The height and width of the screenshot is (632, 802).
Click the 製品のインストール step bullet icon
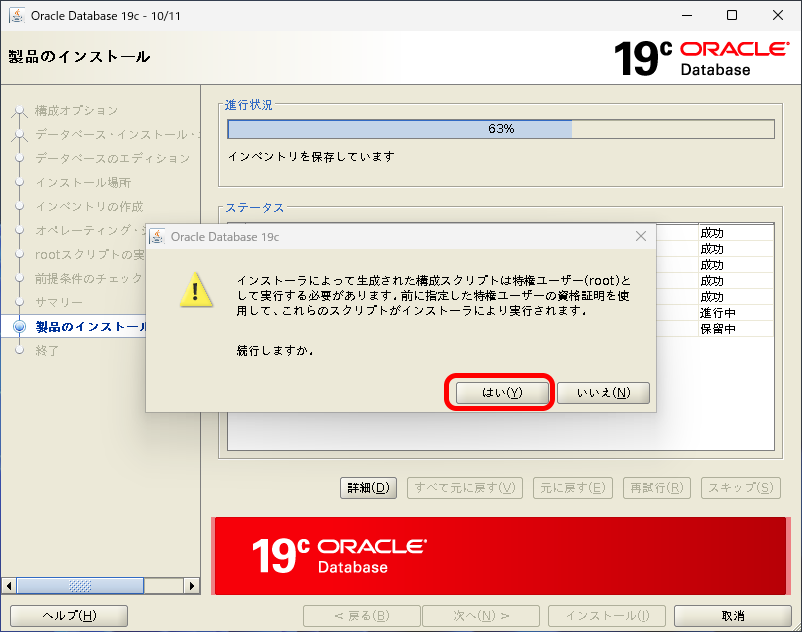[x=19, y=327]
